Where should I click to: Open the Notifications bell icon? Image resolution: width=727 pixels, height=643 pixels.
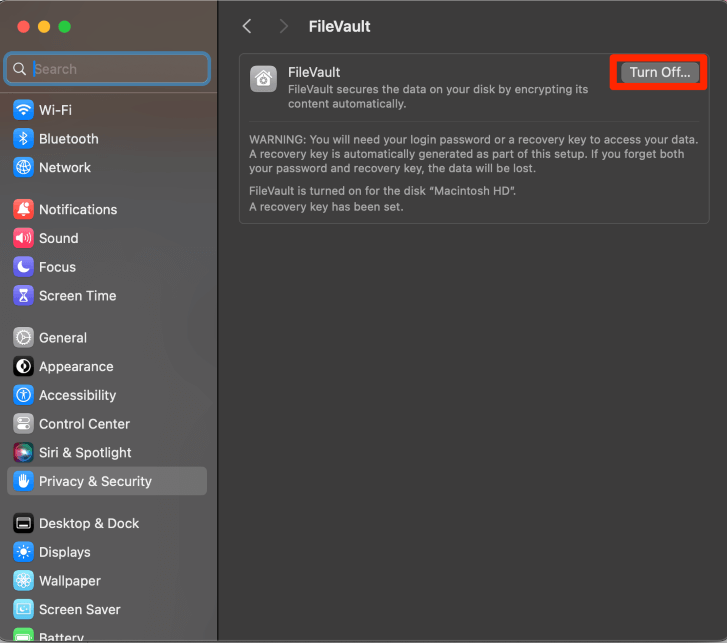tap(23, 209)
